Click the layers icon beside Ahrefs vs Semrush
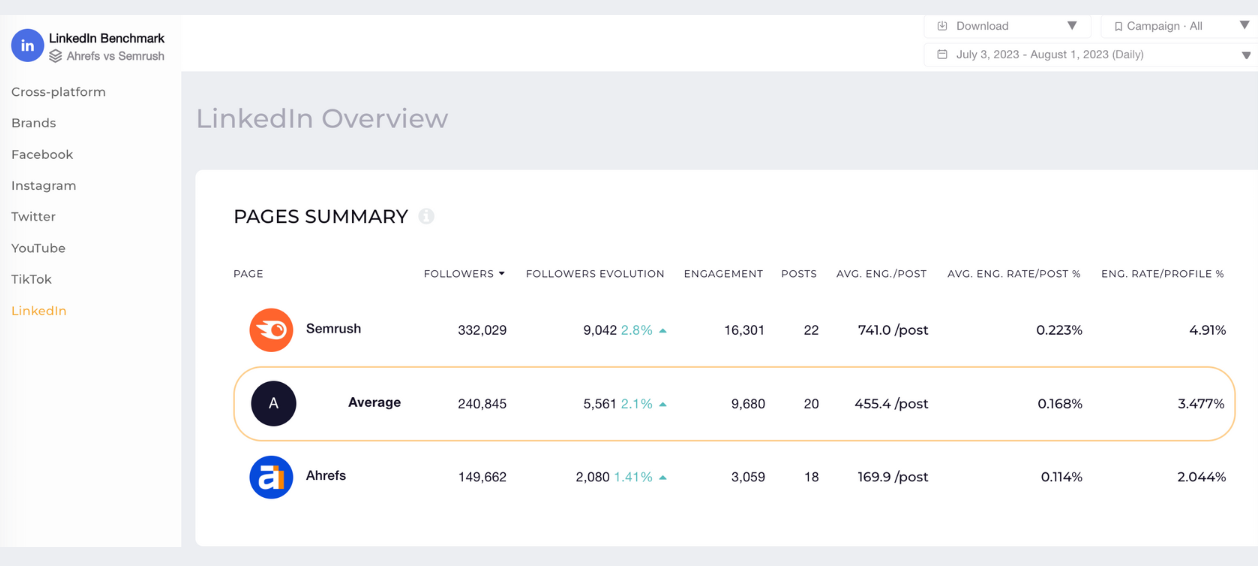 [x=56, y=56]
